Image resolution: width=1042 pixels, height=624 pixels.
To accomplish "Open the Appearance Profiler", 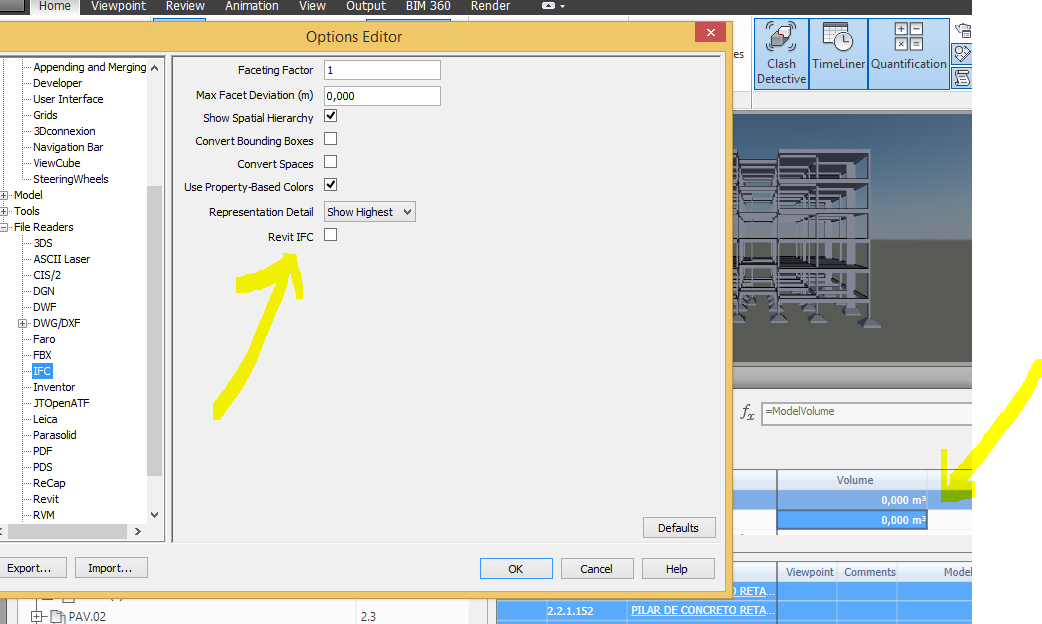I will pyautogui.click(x=962, y=54).
